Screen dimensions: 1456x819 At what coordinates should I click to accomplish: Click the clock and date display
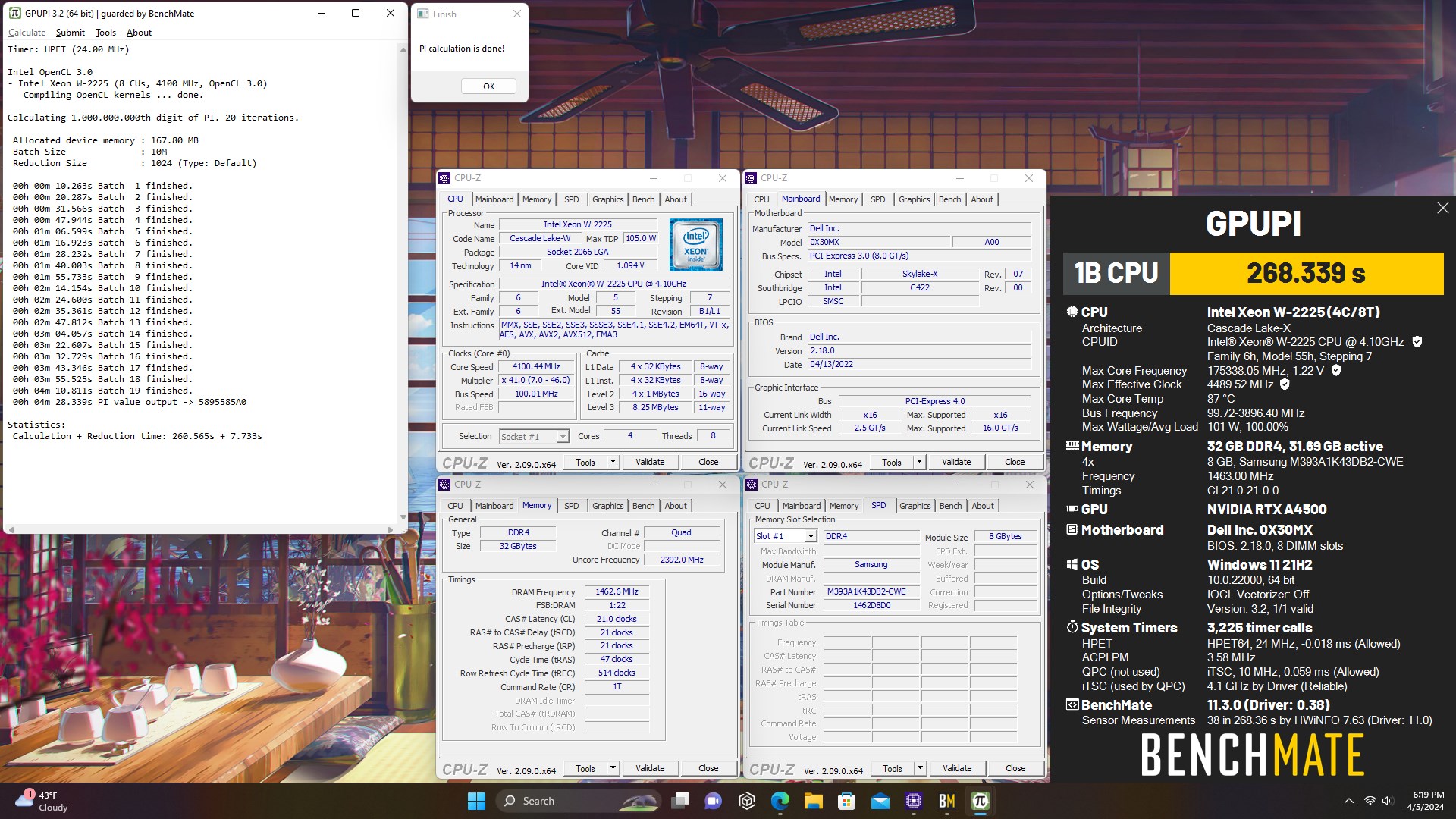pos(1424,801)
